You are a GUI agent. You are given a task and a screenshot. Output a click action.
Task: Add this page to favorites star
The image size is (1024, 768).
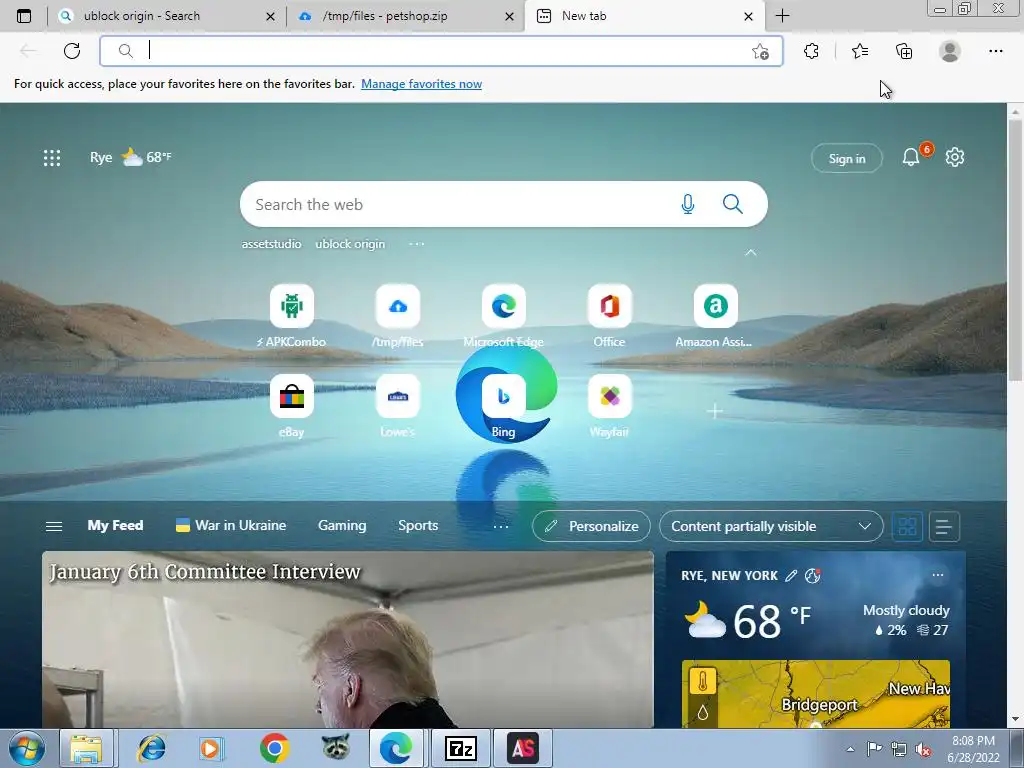click(x=760, y=52)
